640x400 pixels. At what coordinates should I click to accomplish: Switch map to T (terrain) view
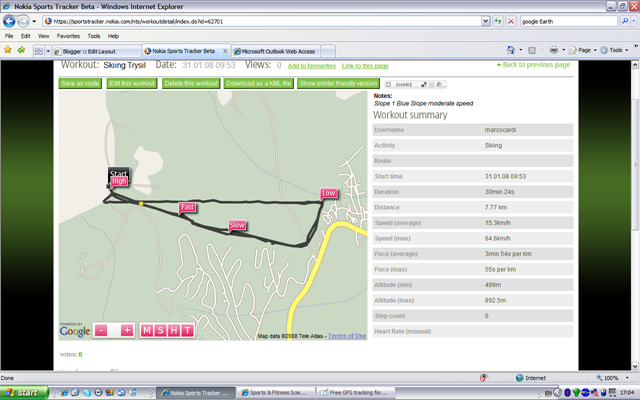click(187, 330)
